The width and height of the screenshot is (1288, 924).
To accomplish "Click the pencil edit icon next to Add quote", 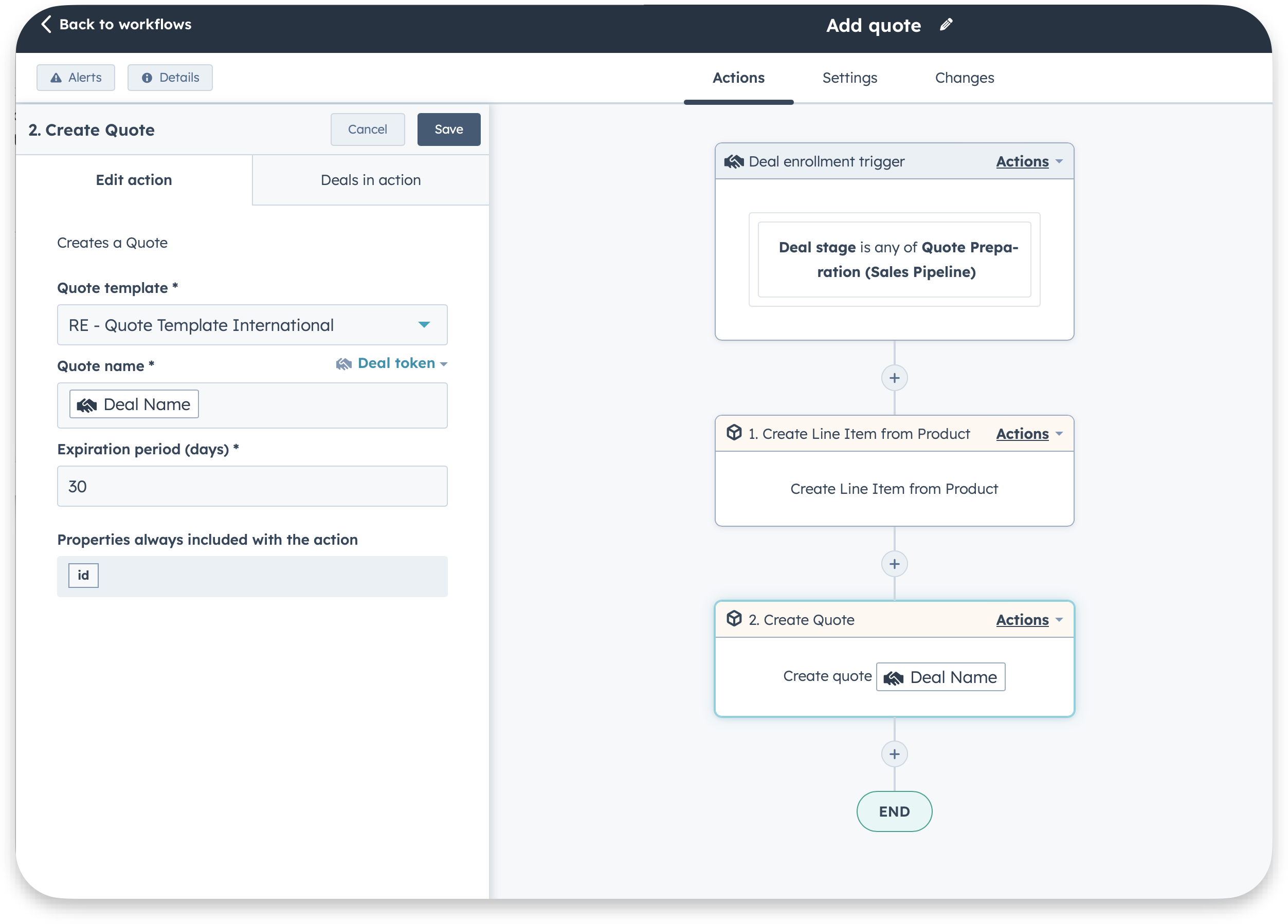I will point(947,26).
